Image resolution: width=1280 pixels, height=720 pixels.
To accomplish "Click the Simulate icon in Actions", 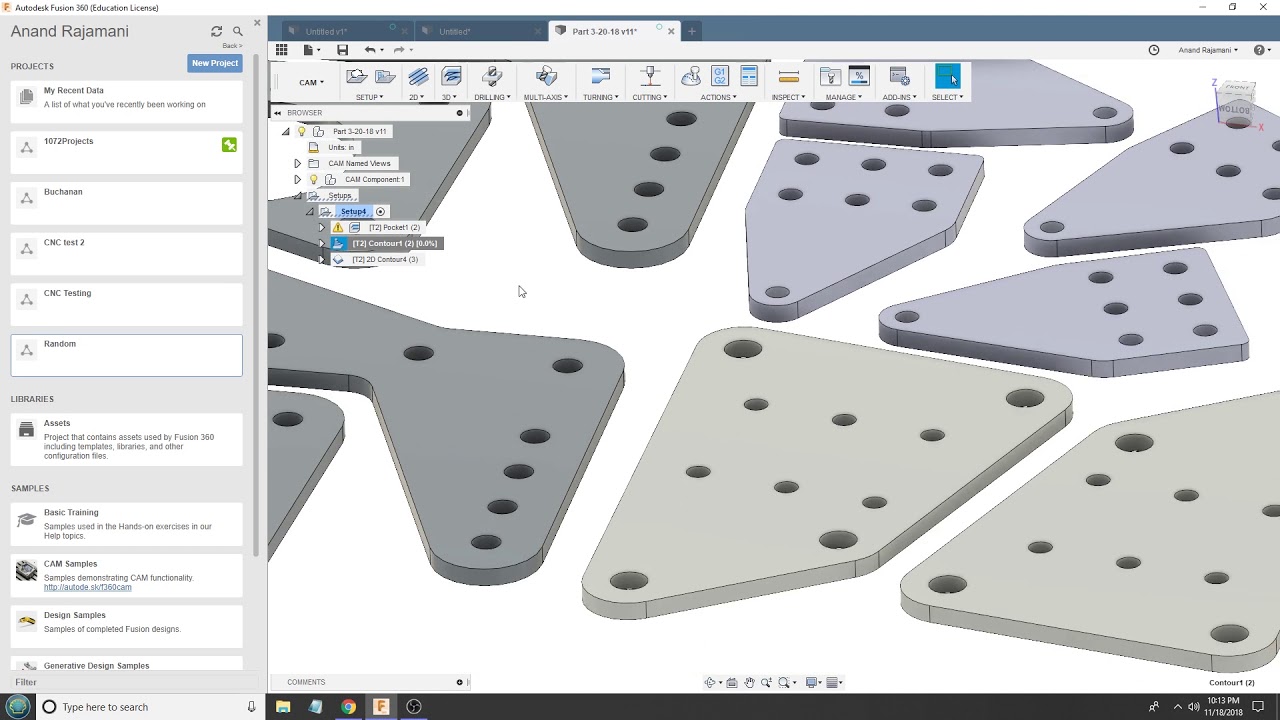I will (x=691, y=77).
